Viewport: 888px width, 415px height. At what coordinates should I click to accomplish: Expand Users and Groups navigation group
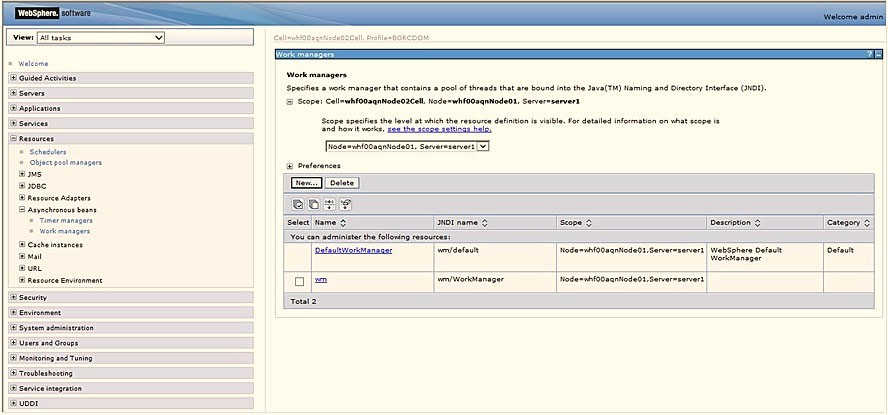click(x=14, y=343)
